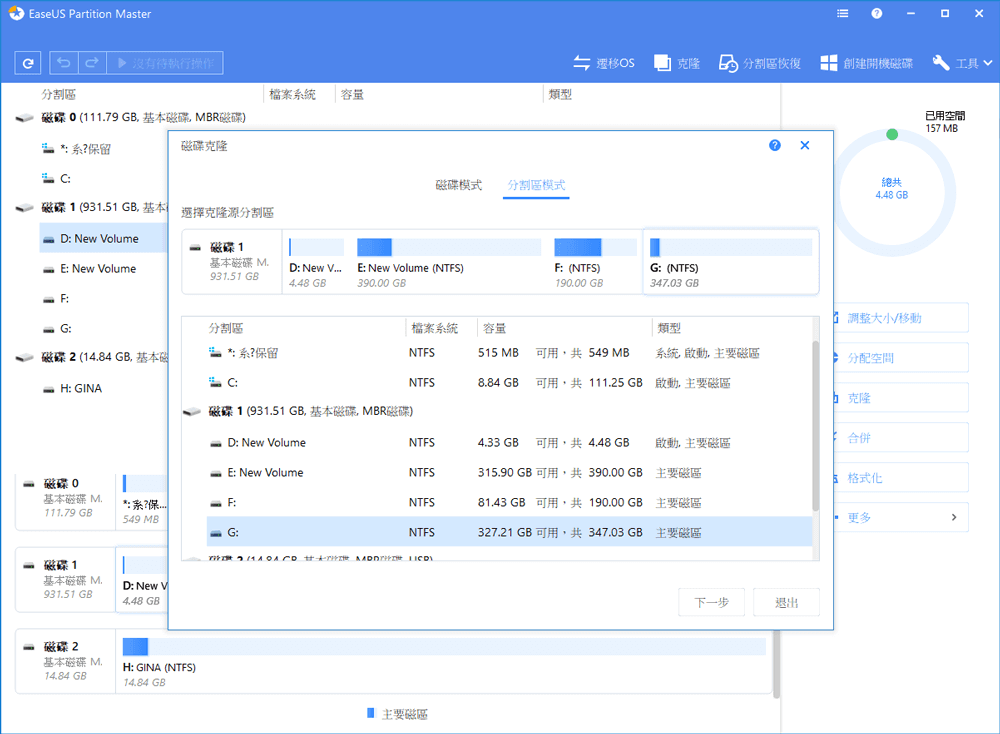Click the green used-space dot on the ring chart
The height and width of the screenshot is (734, 1000).
tap(892, 134)
